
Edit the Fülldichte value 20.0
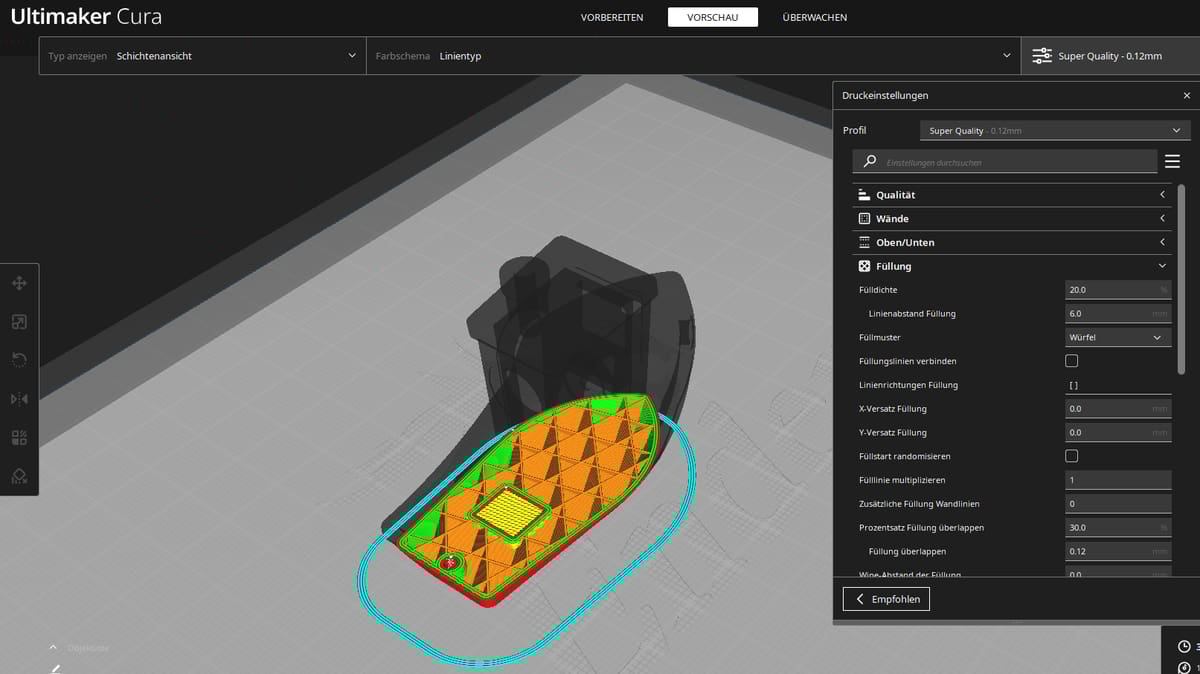pos(1118,290)
